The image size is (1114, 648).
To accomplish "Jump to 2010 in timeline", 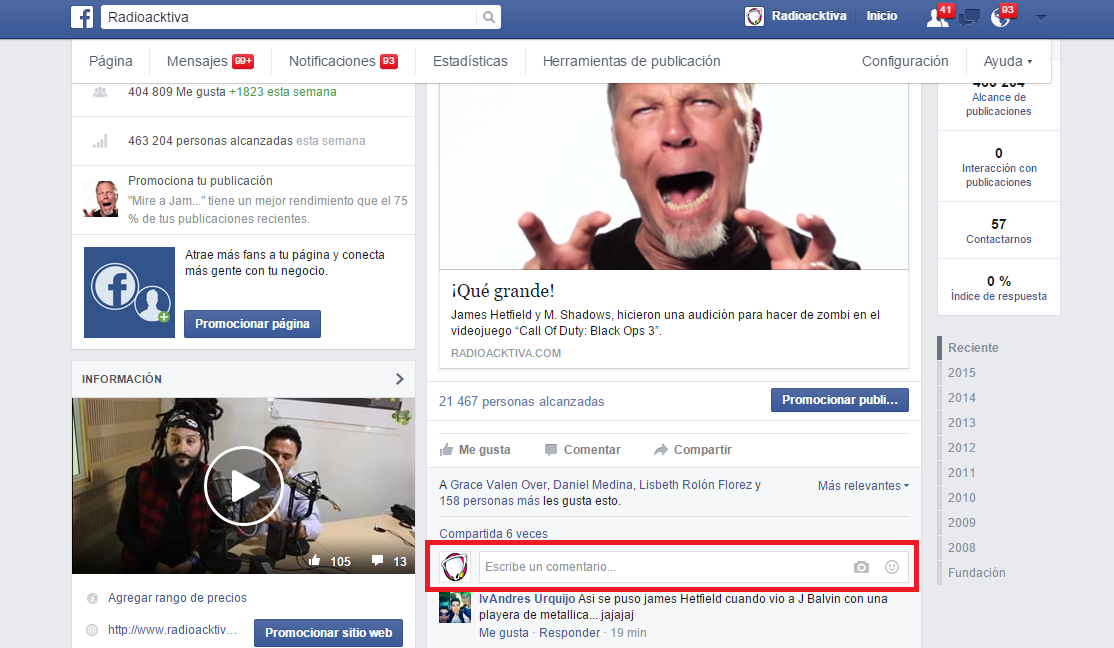I will pos(961,497).
